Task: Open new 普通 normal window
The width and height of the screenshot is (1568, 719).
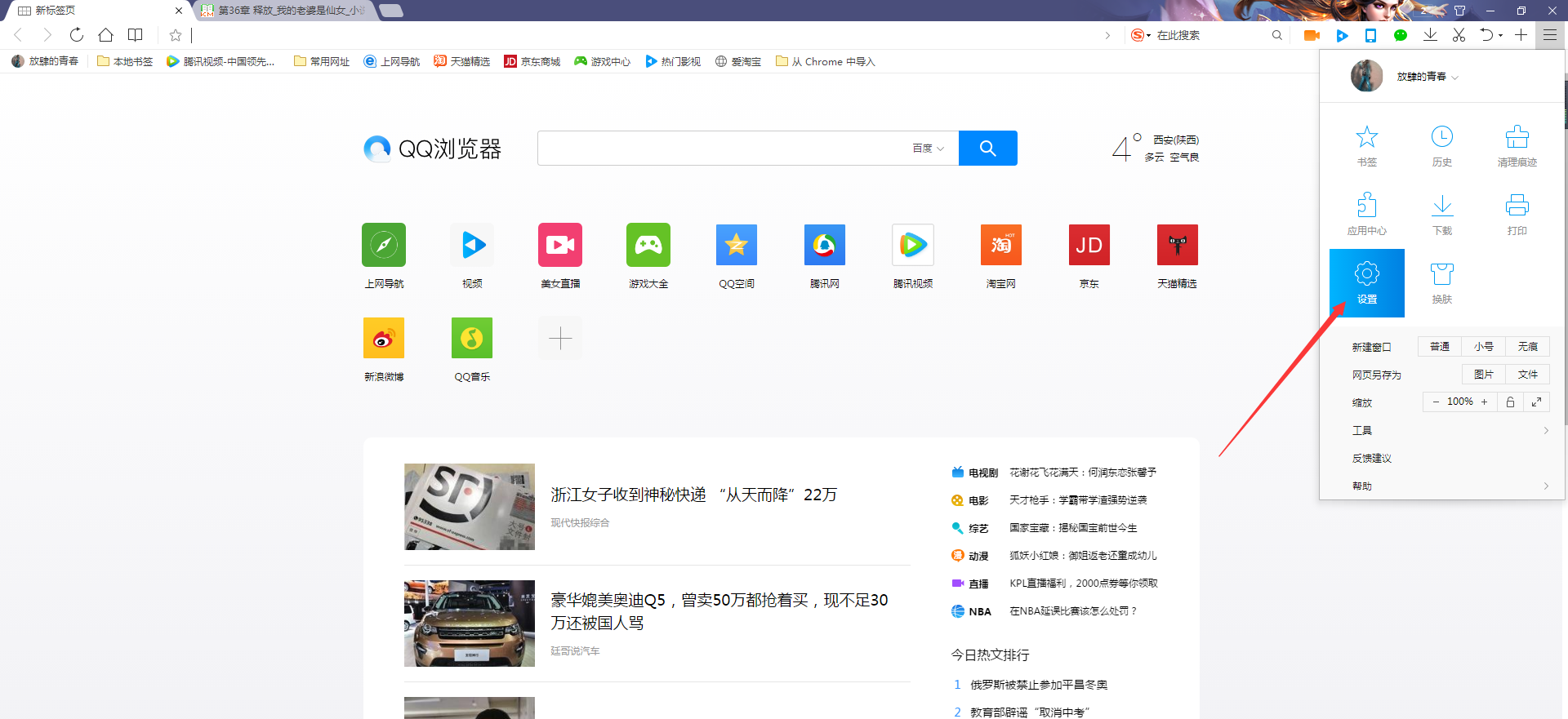Action: point(1440,347)
